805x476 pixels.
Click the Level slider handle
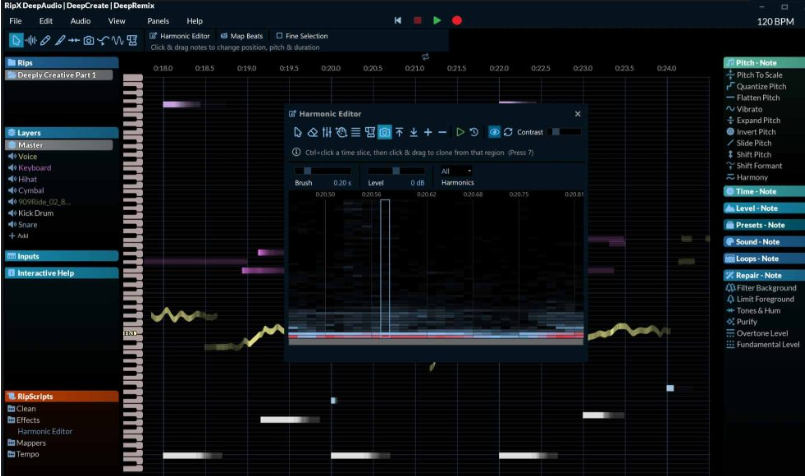tap(396, 171)
